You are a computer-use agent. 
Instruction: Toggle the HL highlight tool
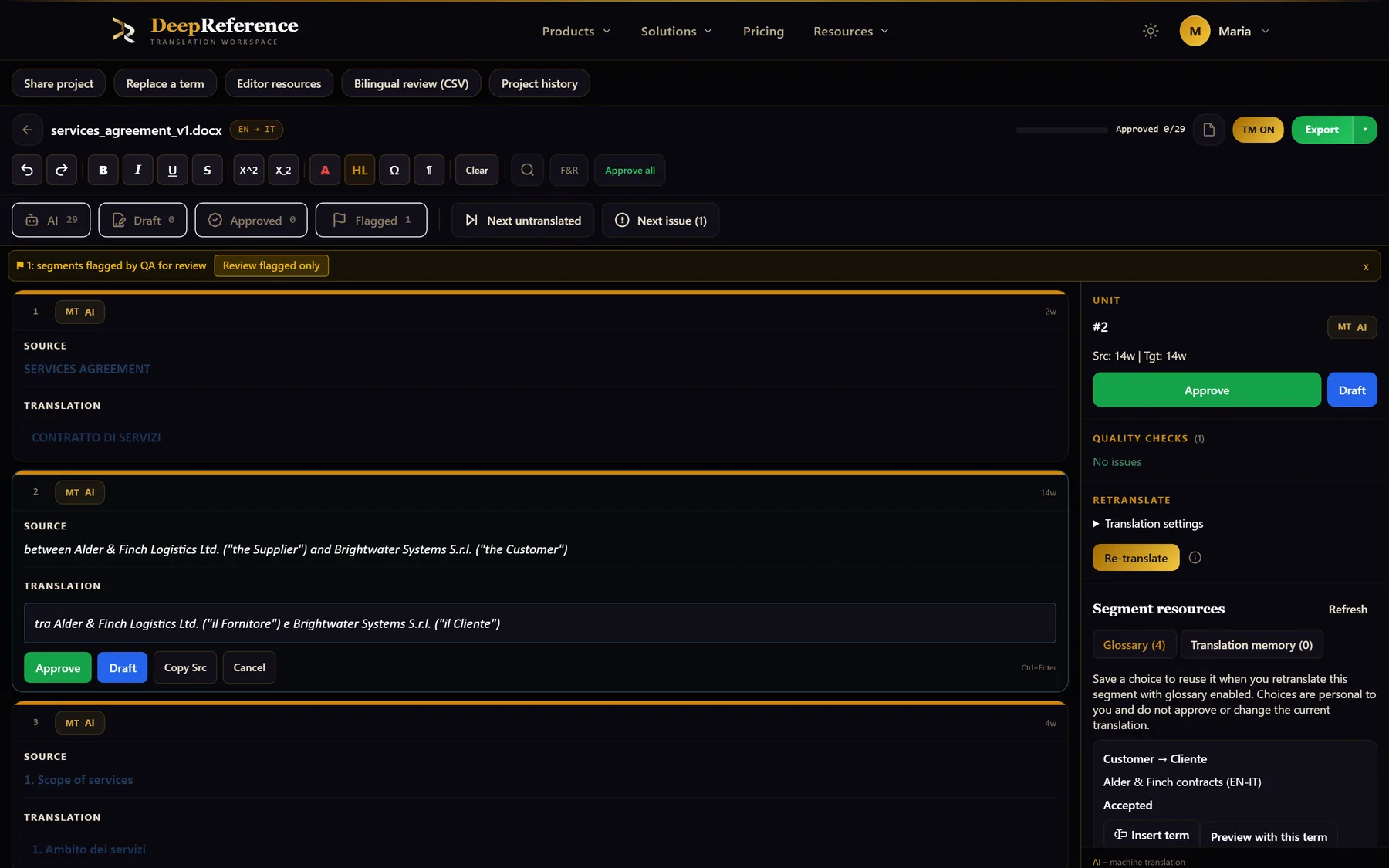360,170
